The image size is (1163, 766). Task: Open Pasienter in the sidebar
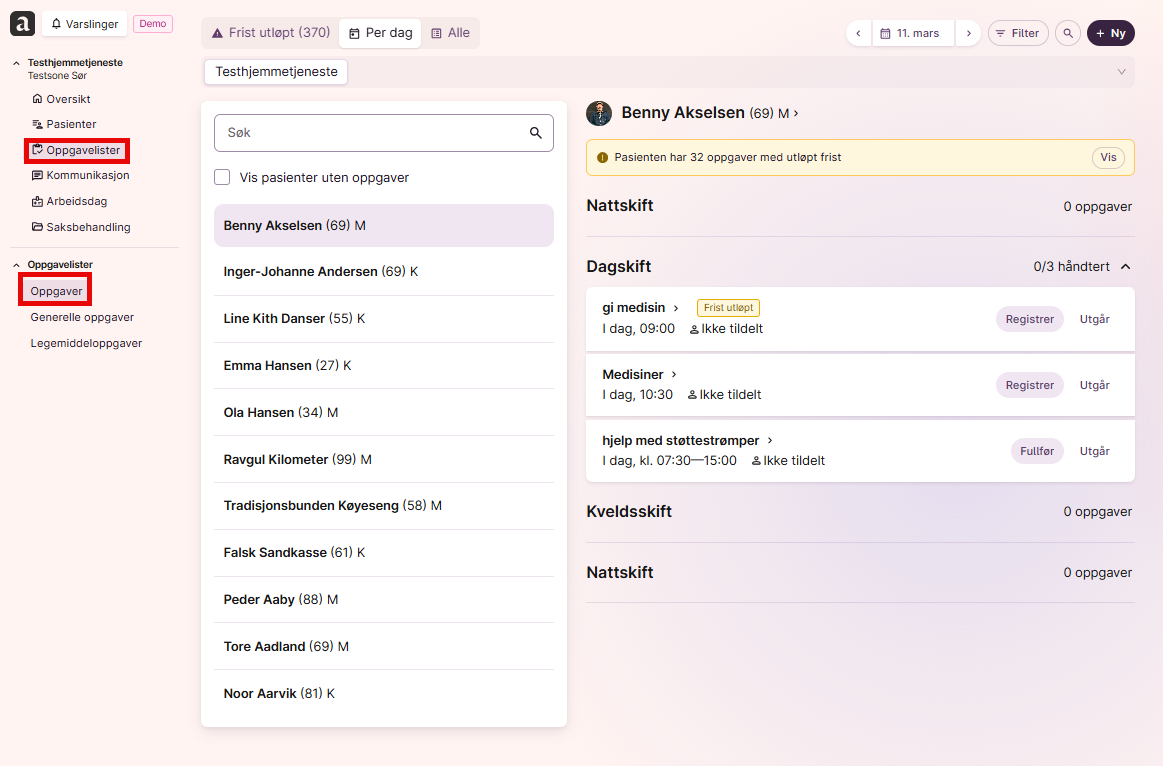65,124
